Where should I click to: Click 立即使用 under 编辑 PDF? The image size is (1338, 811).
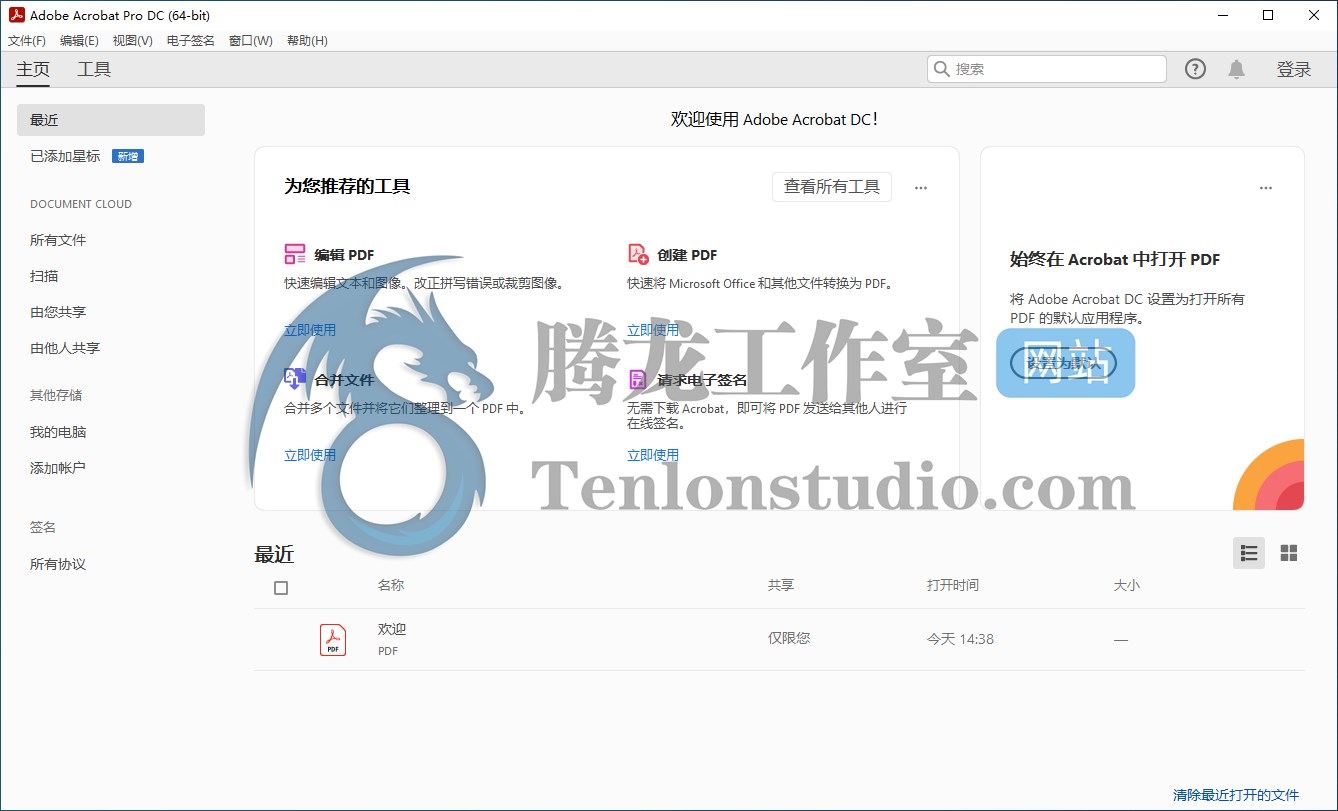pyautogui.click(x=310, y=330)
